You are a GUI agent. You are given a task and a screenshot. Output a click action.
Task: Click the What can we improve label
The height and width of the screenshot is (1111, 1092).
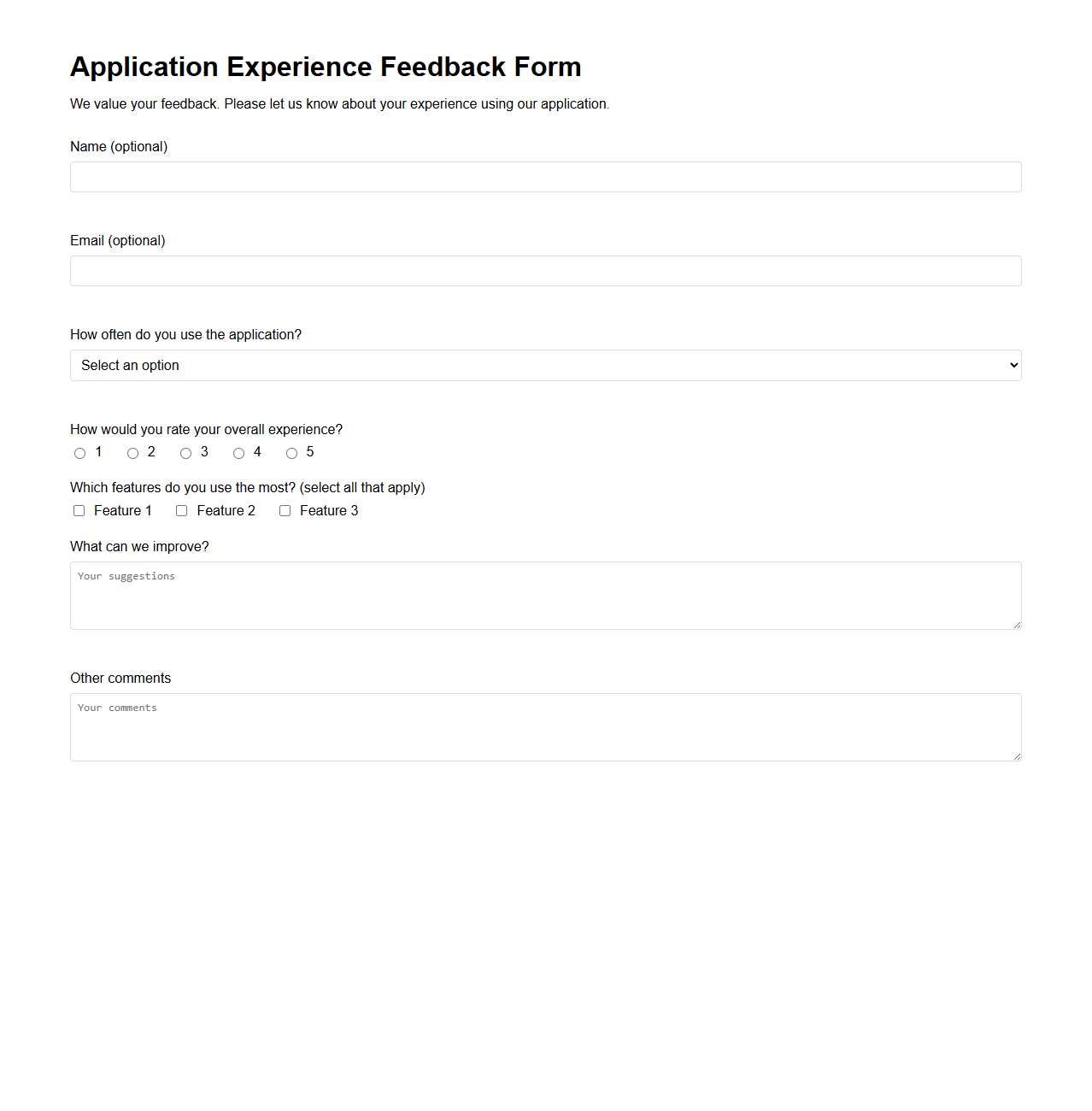point(139,546)
